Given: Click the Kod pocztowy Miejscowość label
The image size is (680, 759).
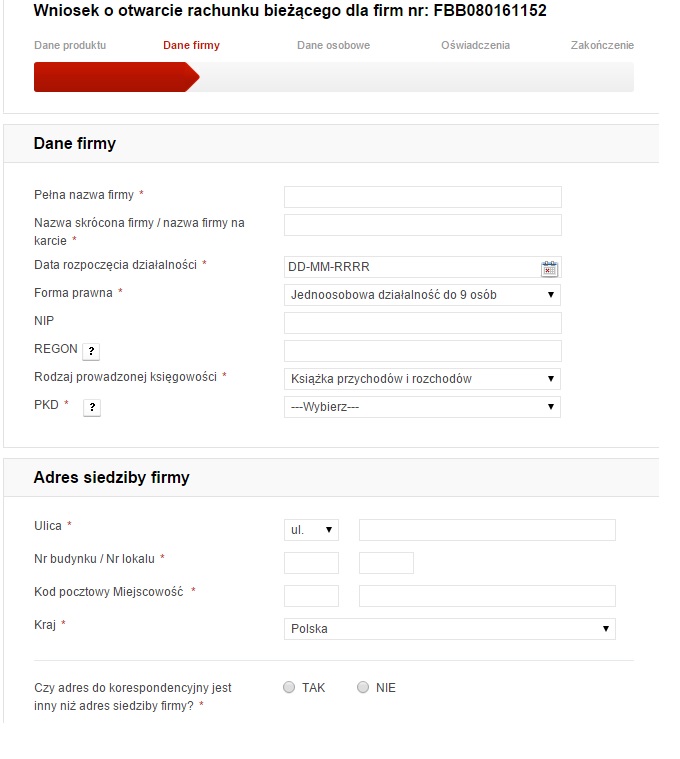Looking at the screenshot, I should click(109, 592).
